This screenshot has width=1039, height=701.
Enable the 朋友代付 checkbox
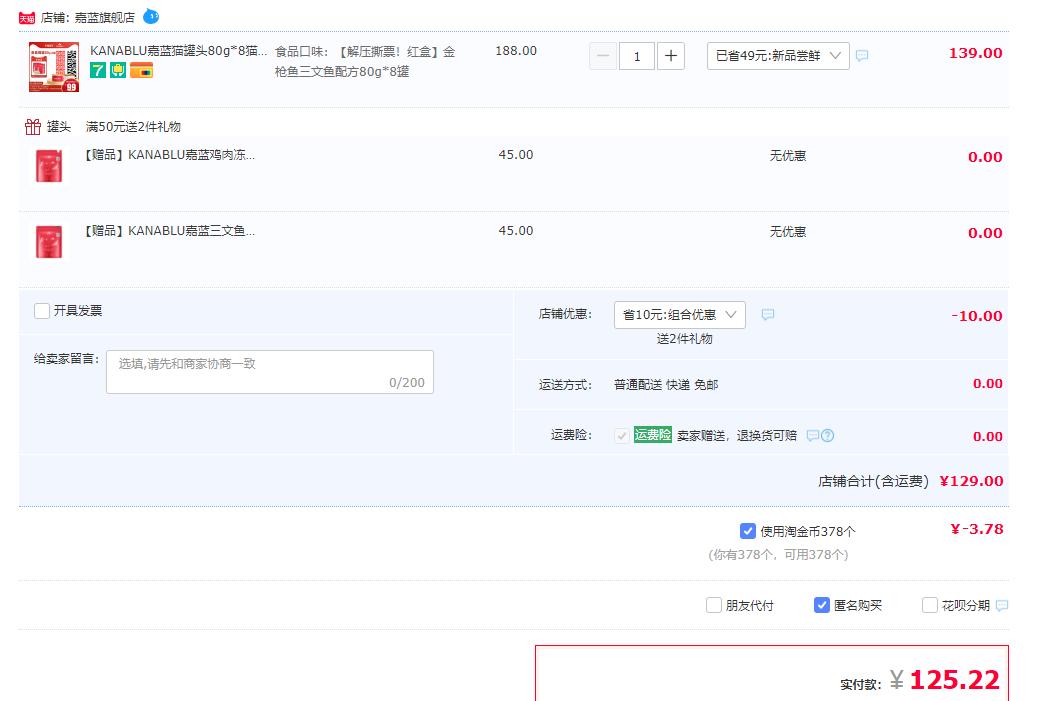click(714, 605)
